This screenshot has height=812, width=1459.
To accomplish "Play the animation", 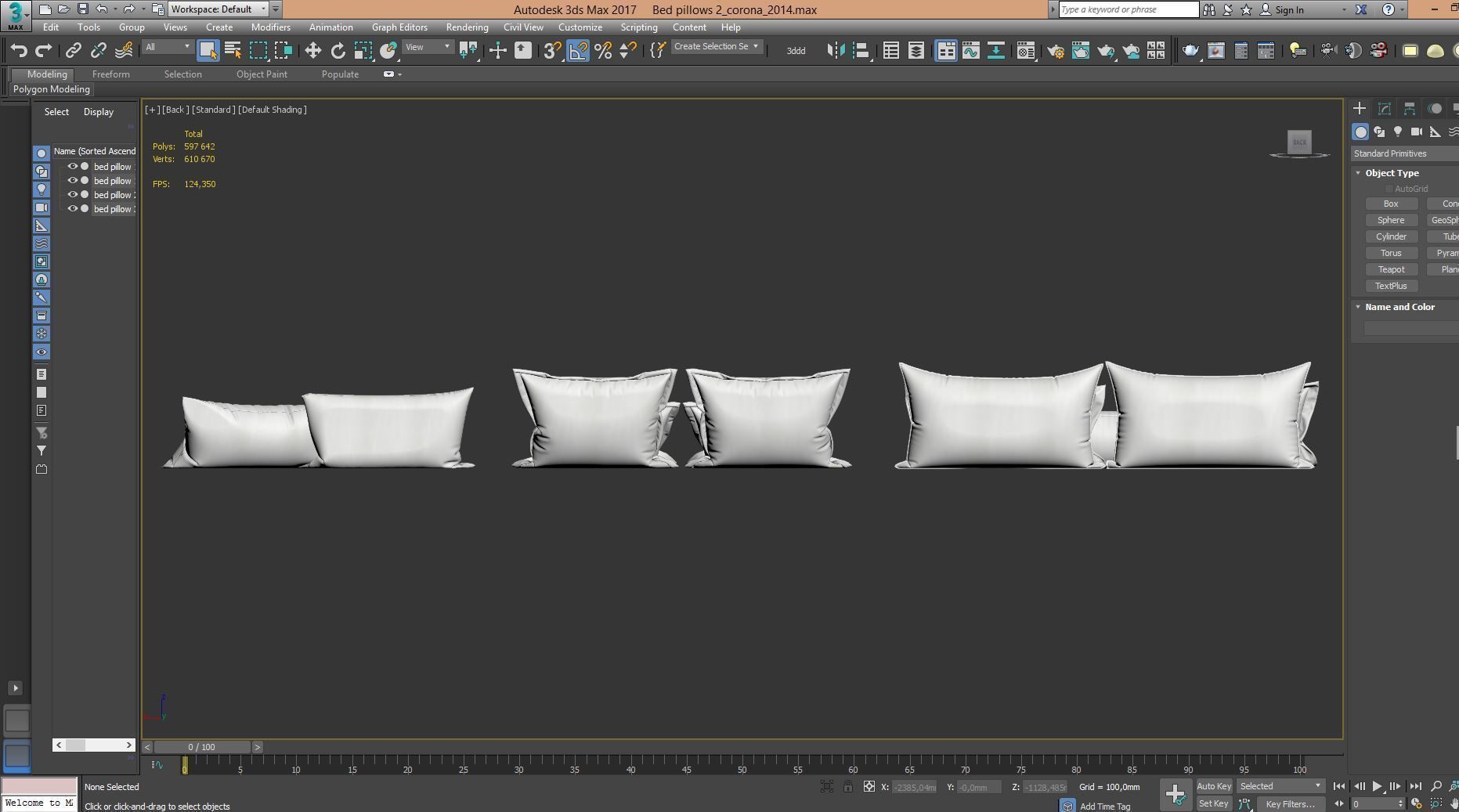I will tap(1377, 786).
